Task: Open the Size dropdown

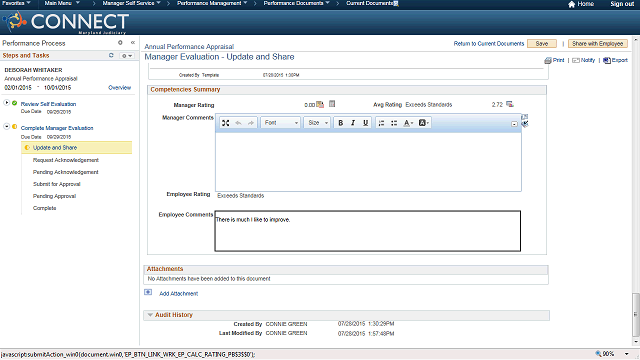Action: point(317,123)
